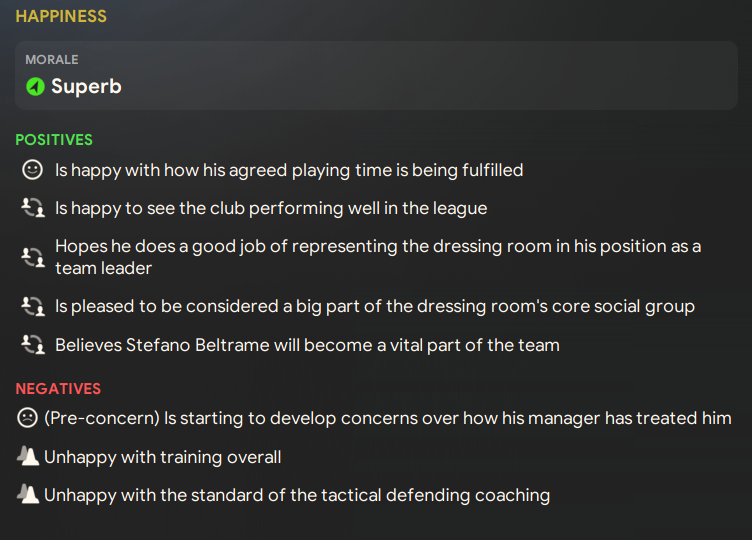Click the POSITIVES section heading

click(54, 140)
